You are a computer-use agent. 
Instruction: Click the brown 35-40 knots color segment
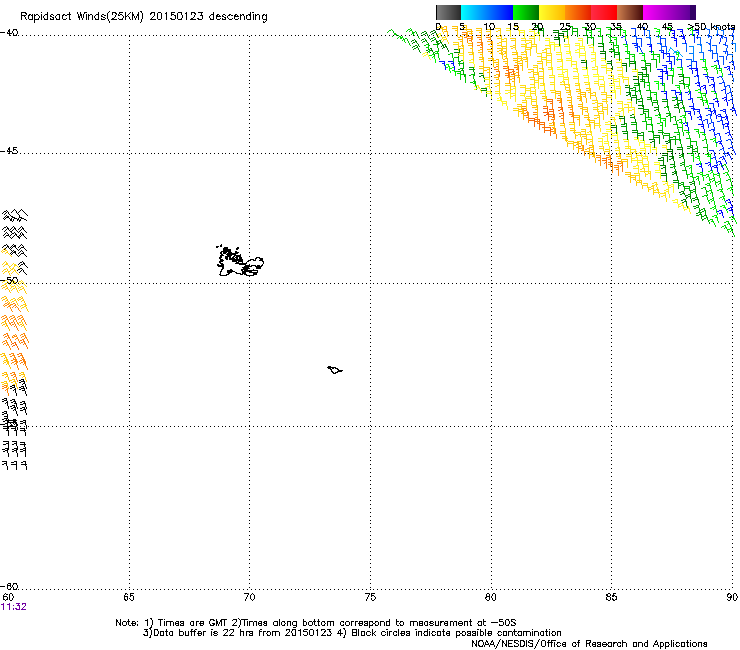click(x=630, y=12)
